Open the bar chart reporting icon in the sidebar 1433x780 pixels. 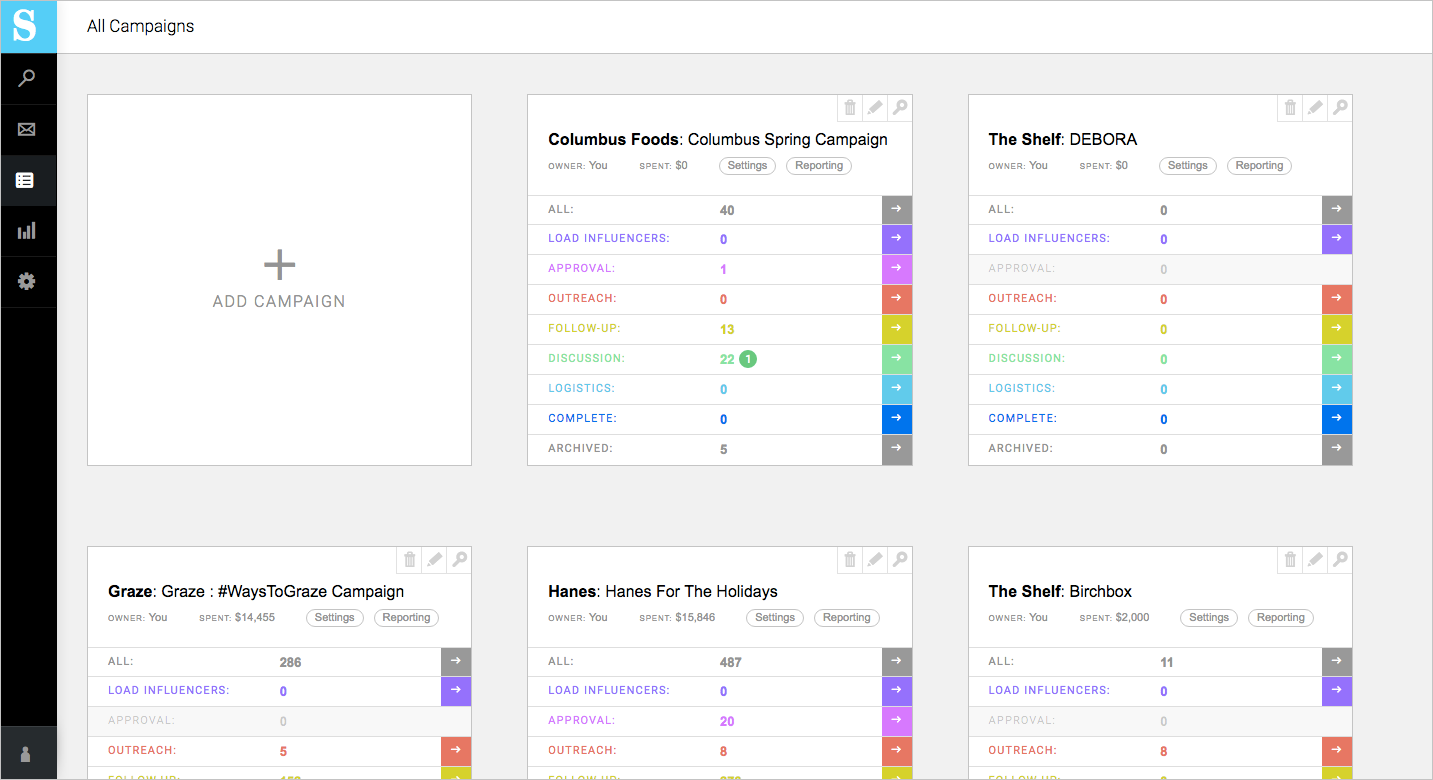27,231
